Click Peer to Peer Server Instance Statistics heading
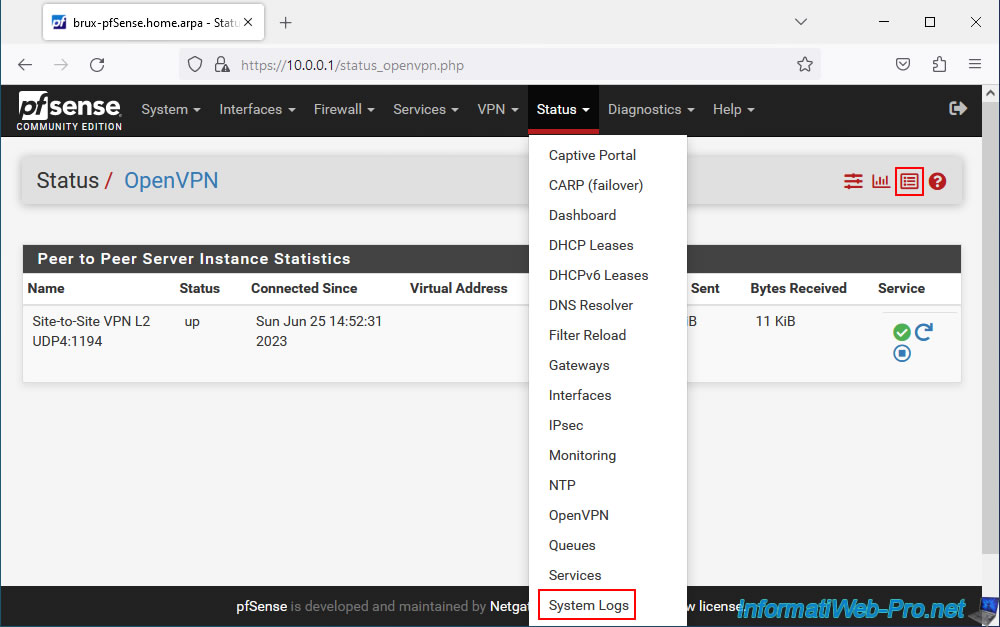 [194, 259]
